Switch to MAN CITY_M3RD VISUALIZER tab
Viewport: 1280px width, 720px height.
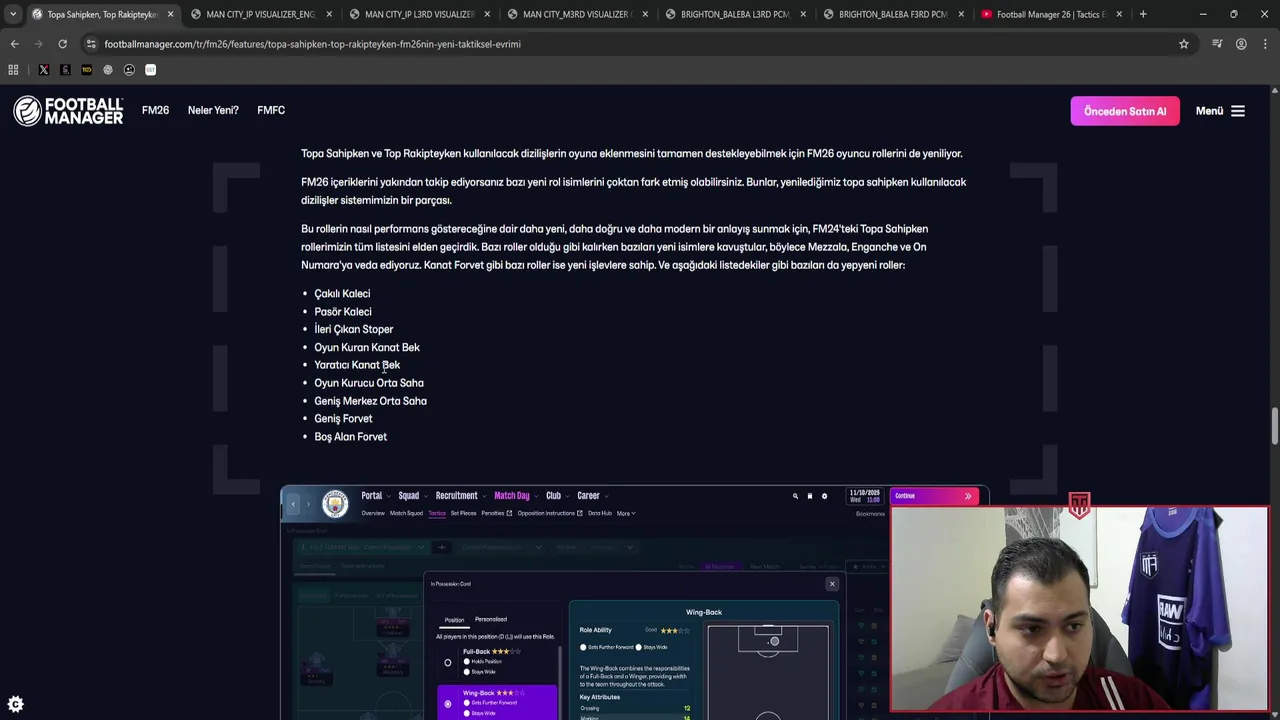pos(577,14)
